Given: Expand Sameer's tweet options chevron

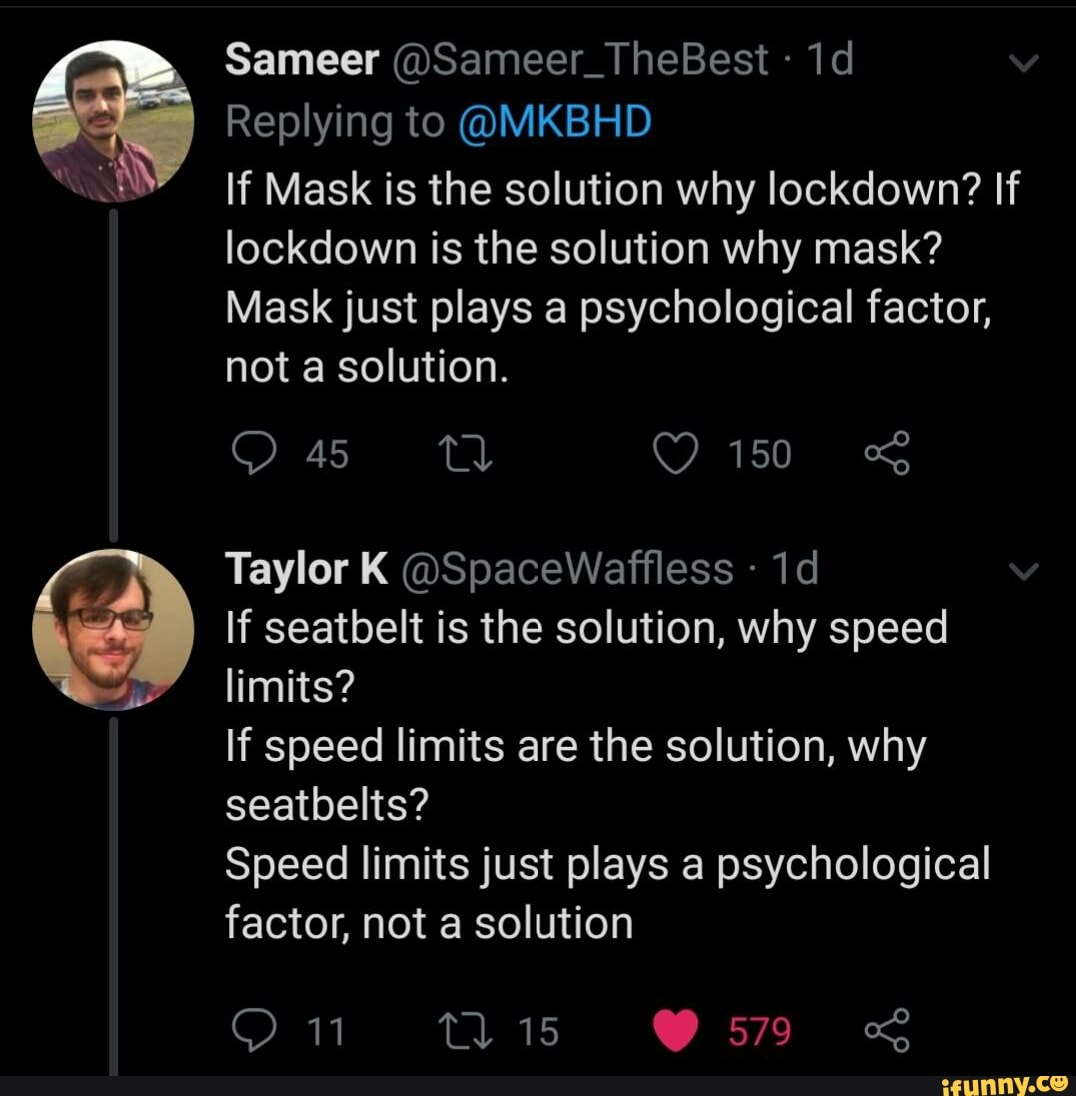Looking at the screenshot, I should coord(1022,62).
